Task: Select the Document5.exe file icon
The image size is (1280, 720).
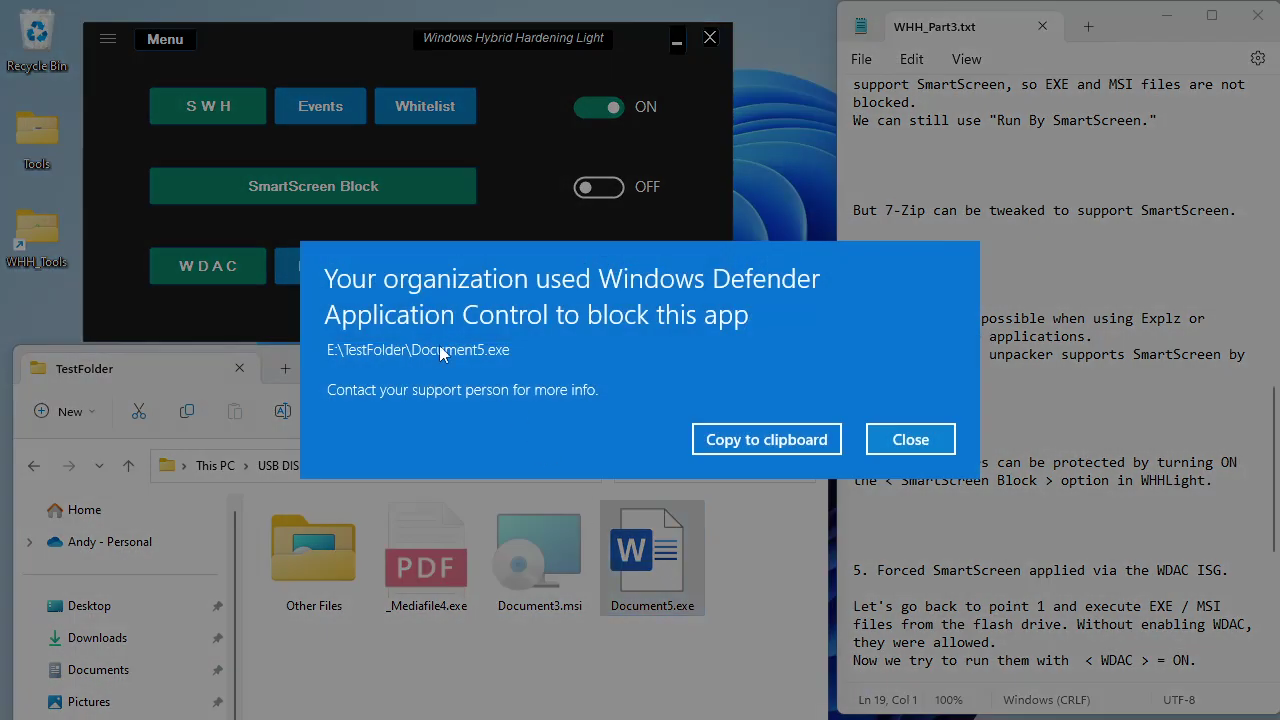Action: (x=652, y=556)
